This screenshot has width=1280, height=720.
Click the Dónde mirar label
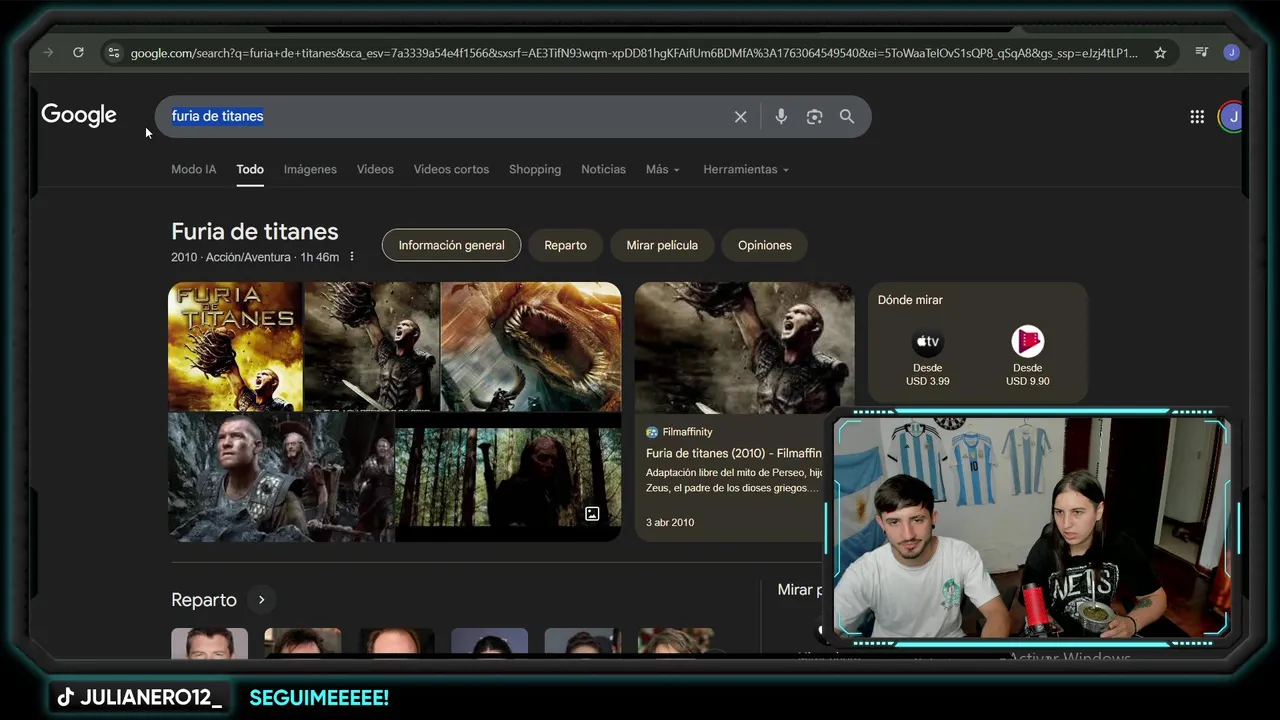pos(910,300)
